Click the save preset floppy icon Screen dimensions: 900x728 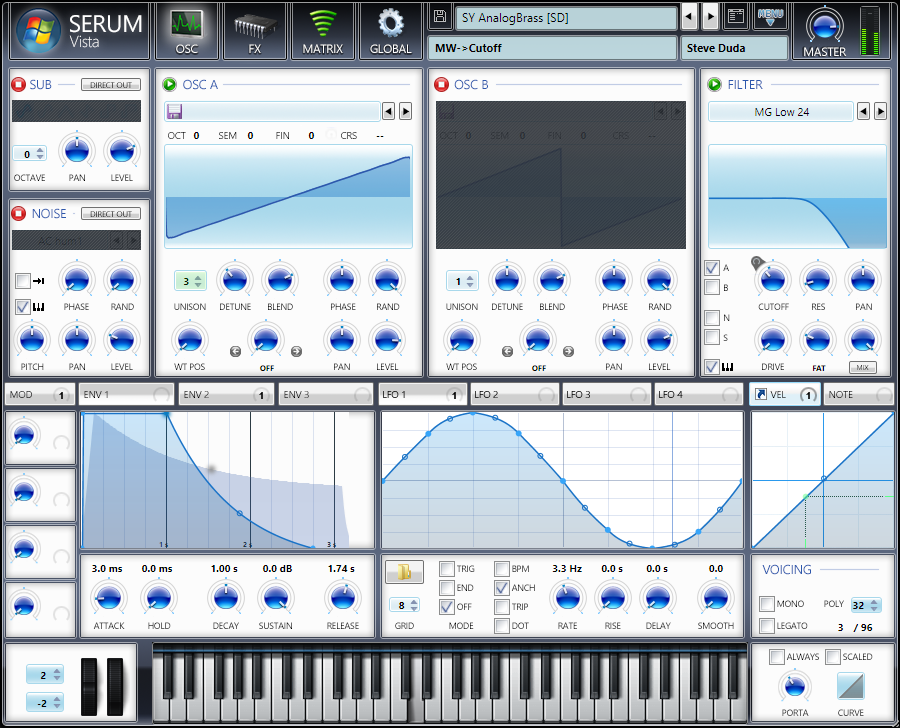tap(440, 17)
